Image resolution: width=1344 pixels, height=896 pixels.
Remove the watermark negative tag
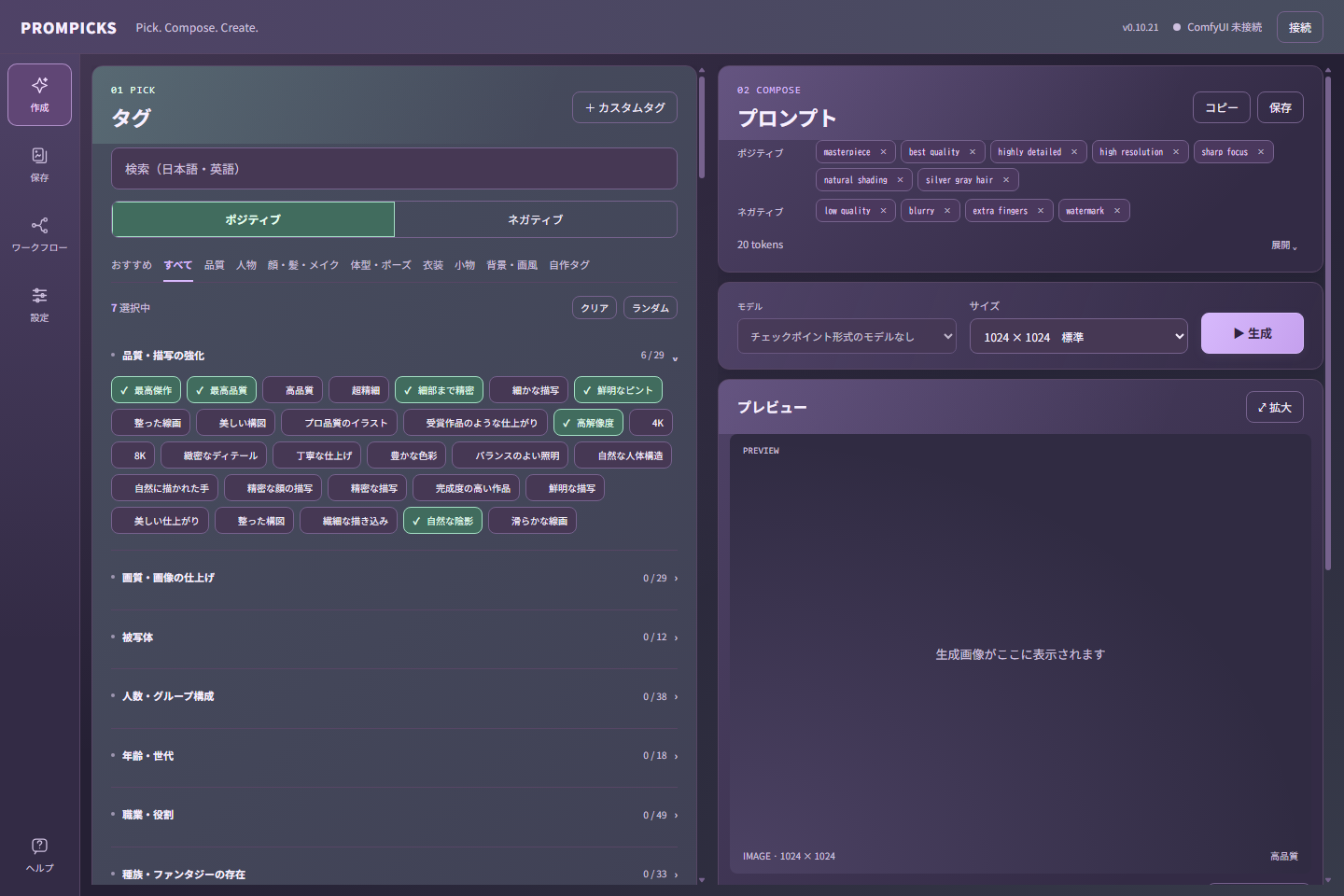click(x=1117, y=211)
